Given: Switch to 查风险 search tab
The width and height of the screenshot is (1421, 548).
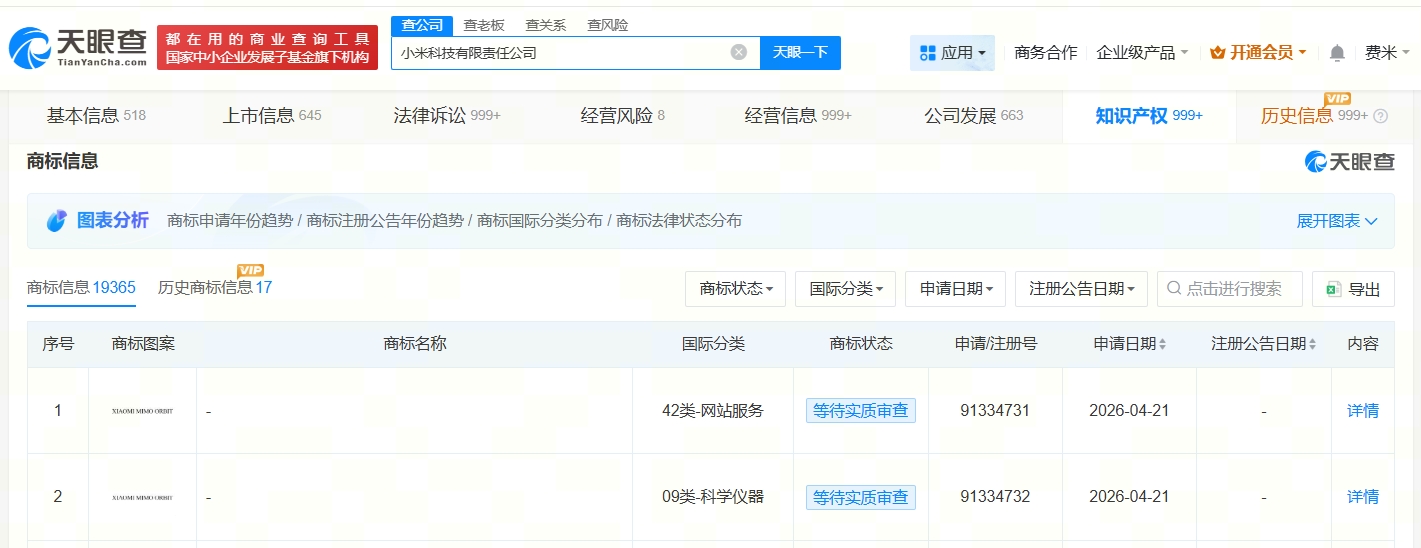Looking at the screenshot, I should 608,25.
